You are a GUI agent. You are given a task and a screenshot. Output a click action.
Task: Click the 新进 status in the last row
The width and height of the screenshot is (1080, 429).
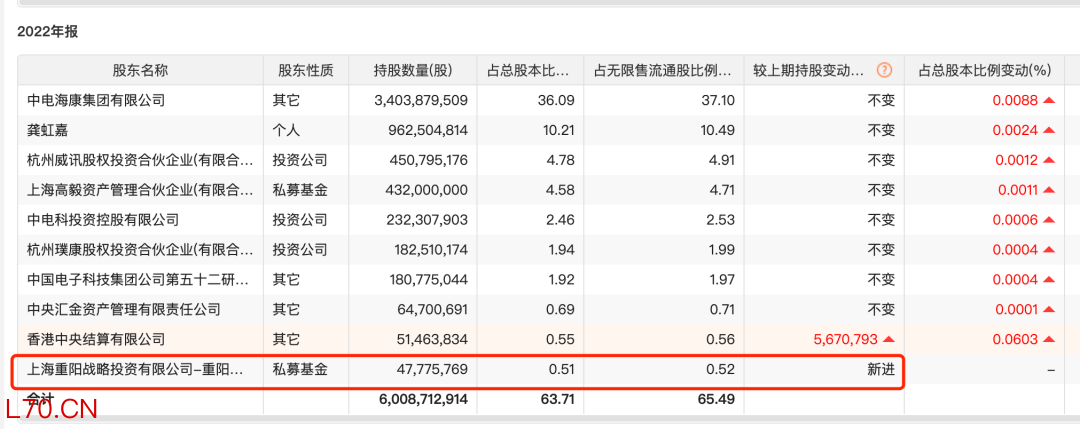coord(881,369)
